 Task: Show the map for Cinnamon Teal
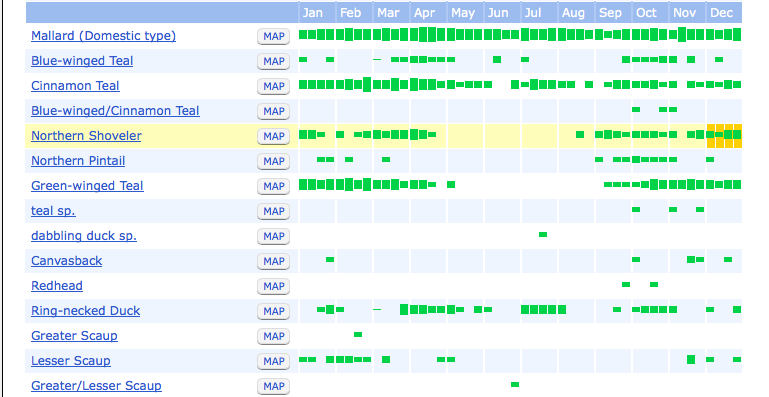(274, 86)
